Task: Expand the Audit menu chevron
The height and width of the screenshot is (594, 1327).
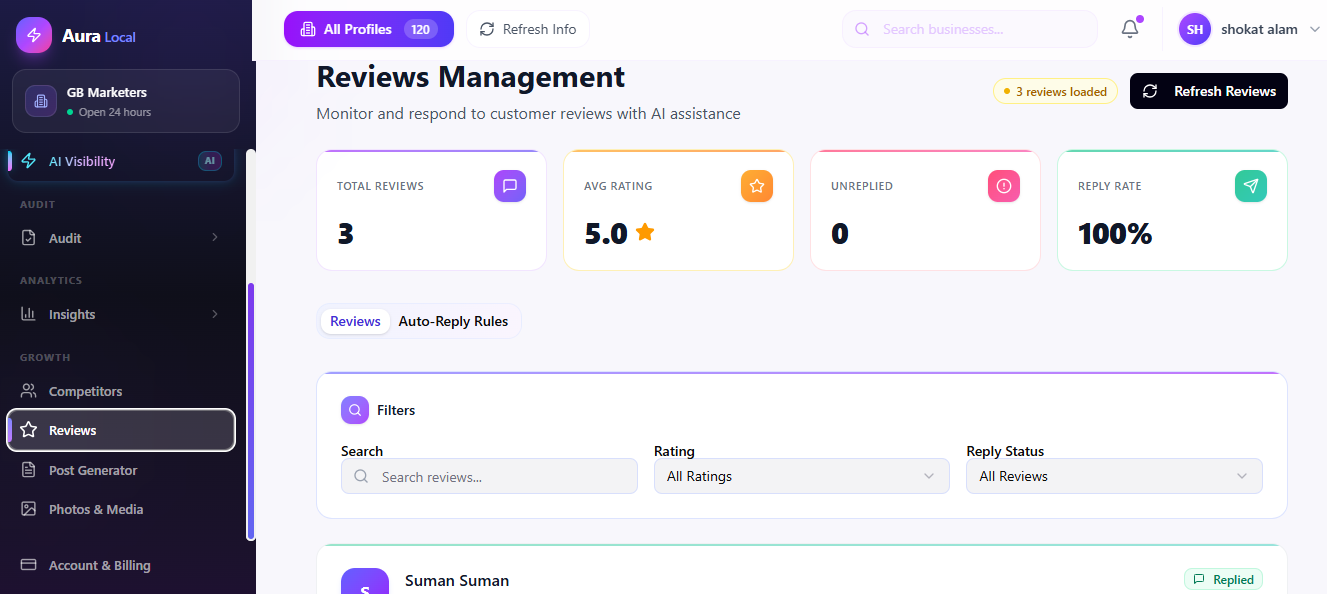Action: pos(214,238)
